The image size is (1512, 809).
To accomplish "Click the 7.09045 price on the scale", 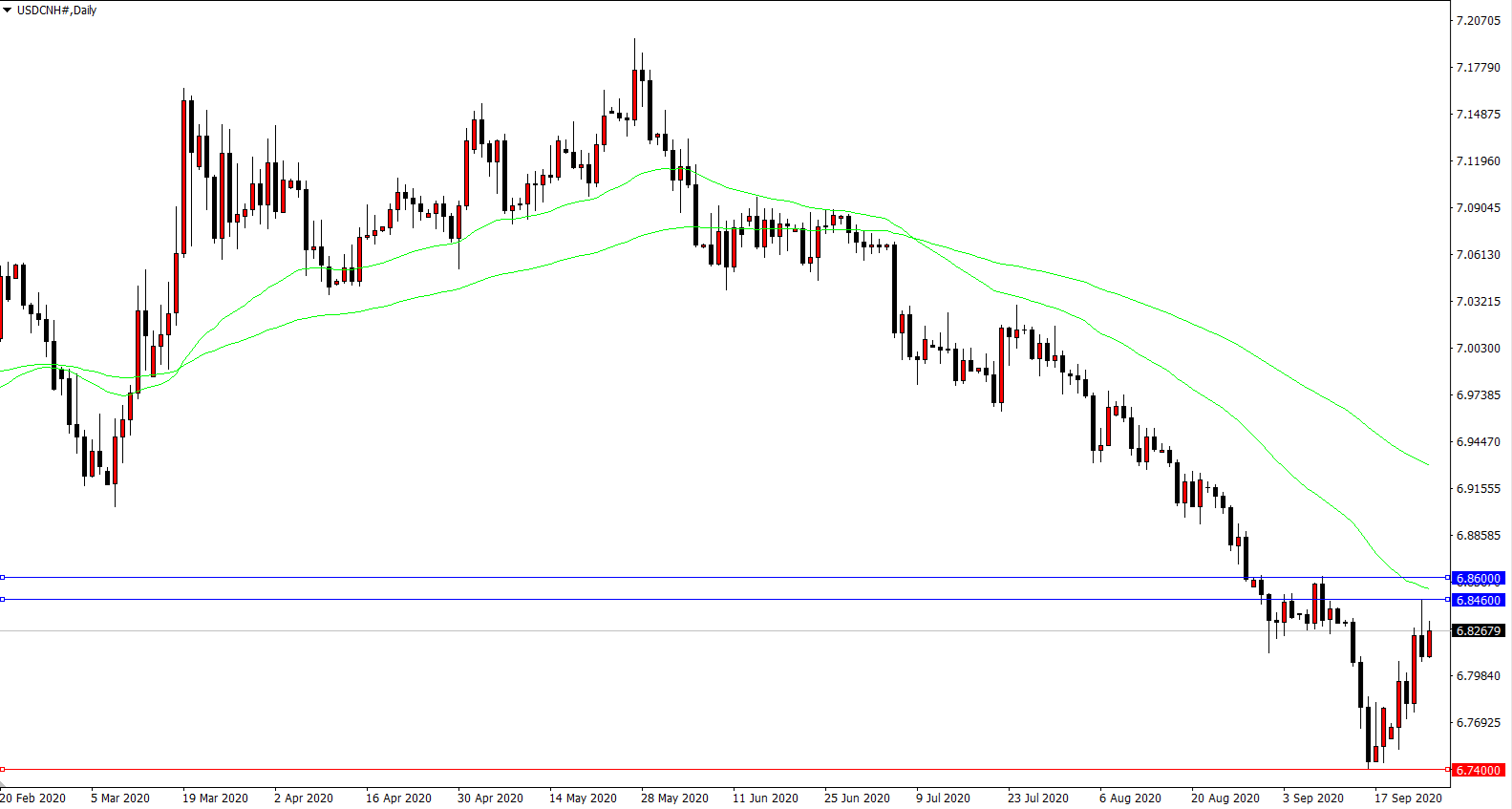I will click(1478, 208).
